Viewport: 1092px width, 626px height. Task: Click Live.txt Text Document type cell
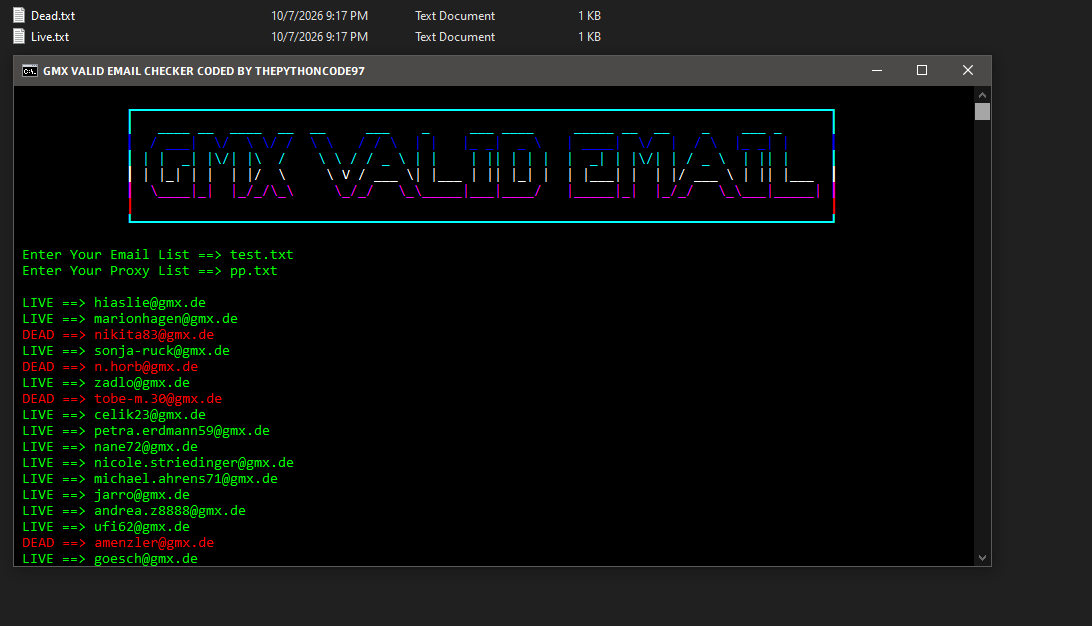[455, 36]
